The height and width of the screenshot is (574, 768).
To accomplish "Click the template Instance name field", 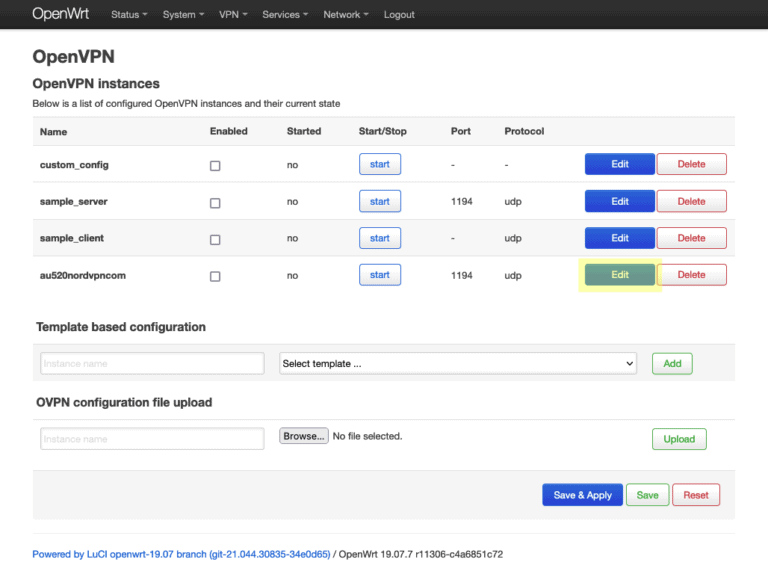I will (x=152, y=364).
